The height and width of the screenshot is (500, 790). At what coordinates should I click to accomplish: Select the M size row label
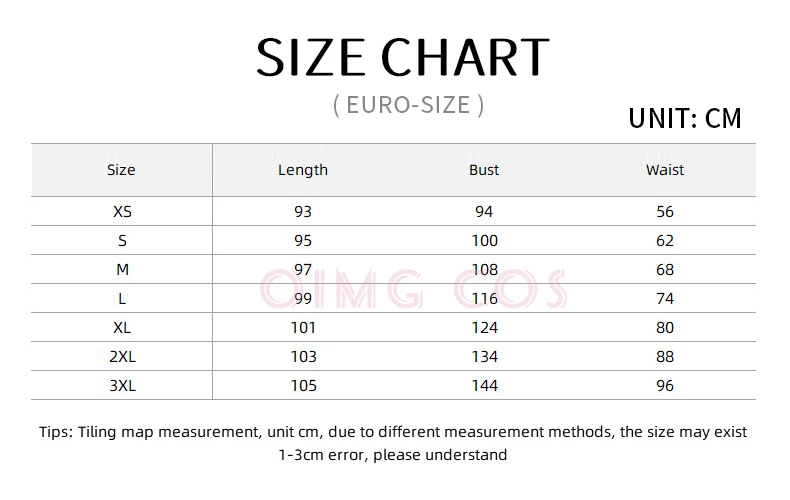click(x=122, y=270)
